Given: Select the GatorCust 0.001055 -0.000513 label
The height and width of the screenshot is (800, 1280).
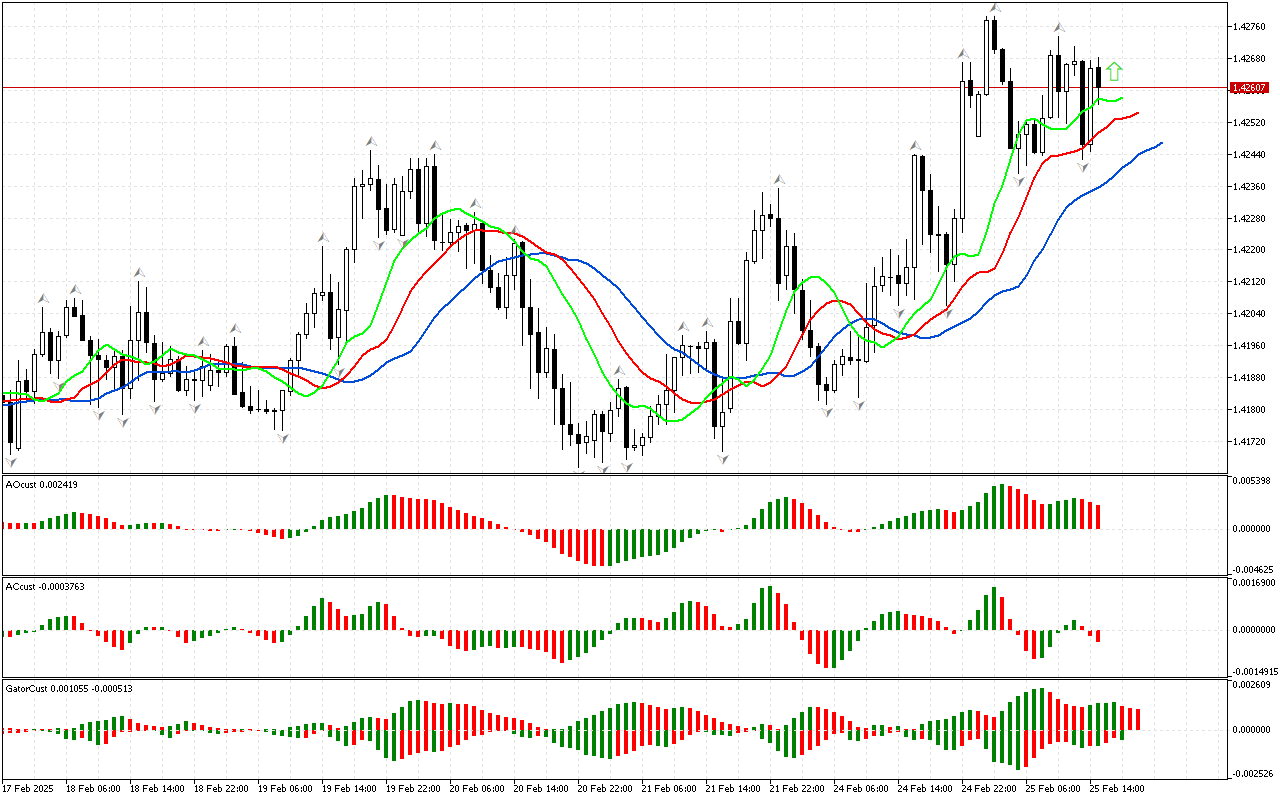Looking at the screenshot, I should [69, 688].
